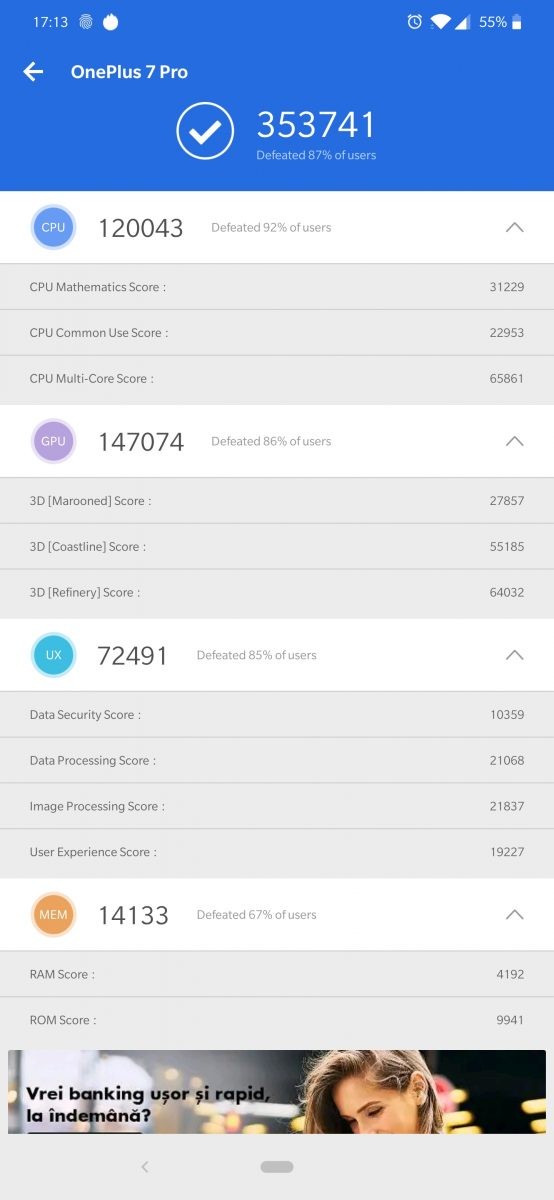
Task: Tap the purple GPU badge icon
Action: (x=53, y=441)
